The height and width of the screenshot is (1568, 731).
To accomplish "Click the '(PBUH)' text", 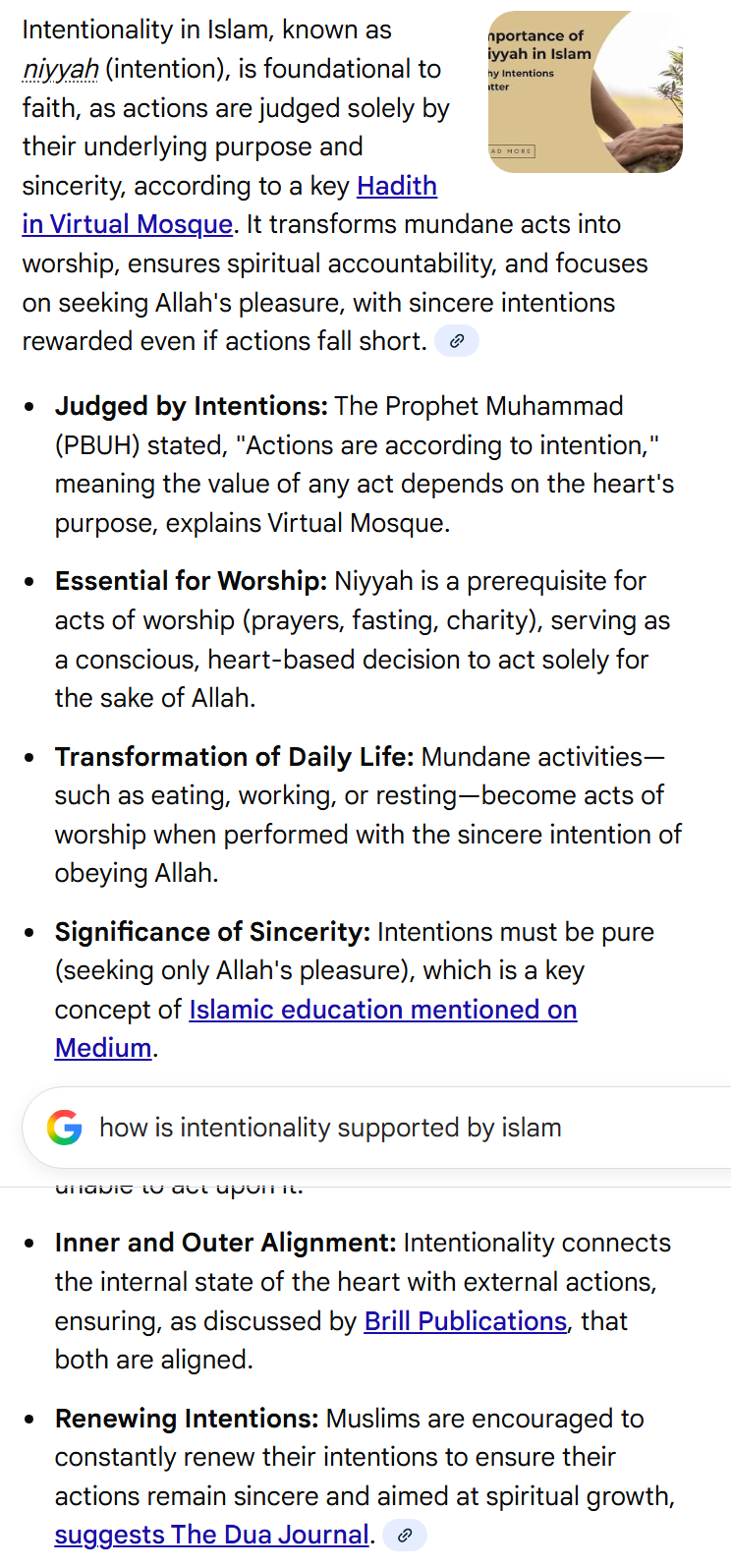I will tap(97, 445).
